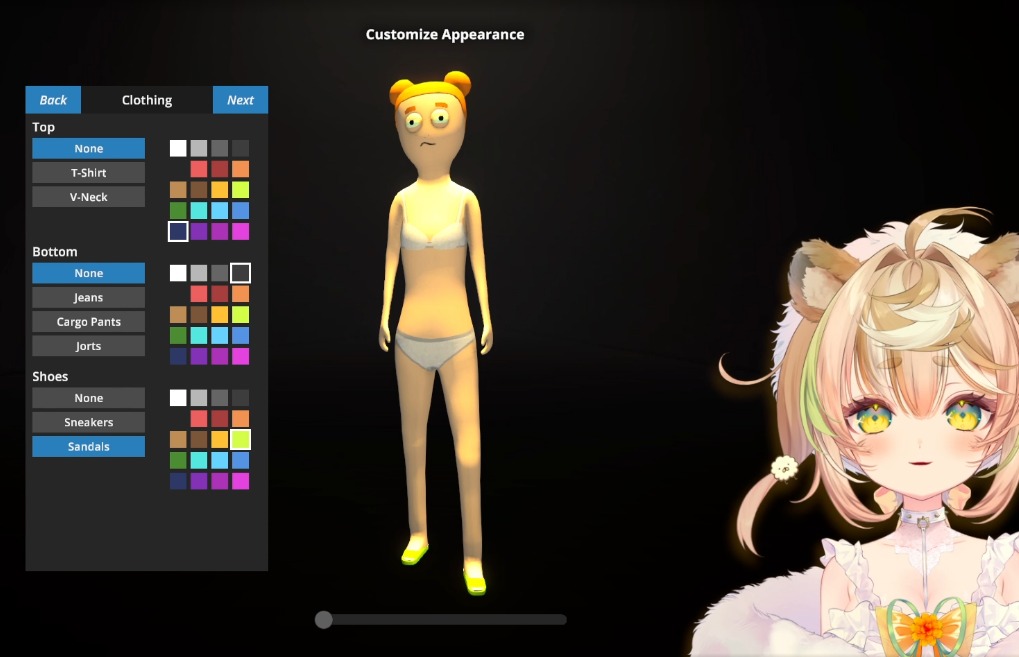Select the Jorts bottom option
The width and height of the screenshot is (1019, 657).
click(x=88, y=346)
